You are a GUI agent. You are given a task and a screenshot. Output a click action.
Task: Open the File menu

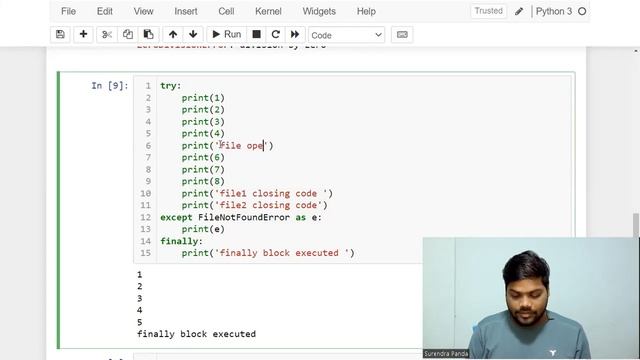tap(69, 11)
